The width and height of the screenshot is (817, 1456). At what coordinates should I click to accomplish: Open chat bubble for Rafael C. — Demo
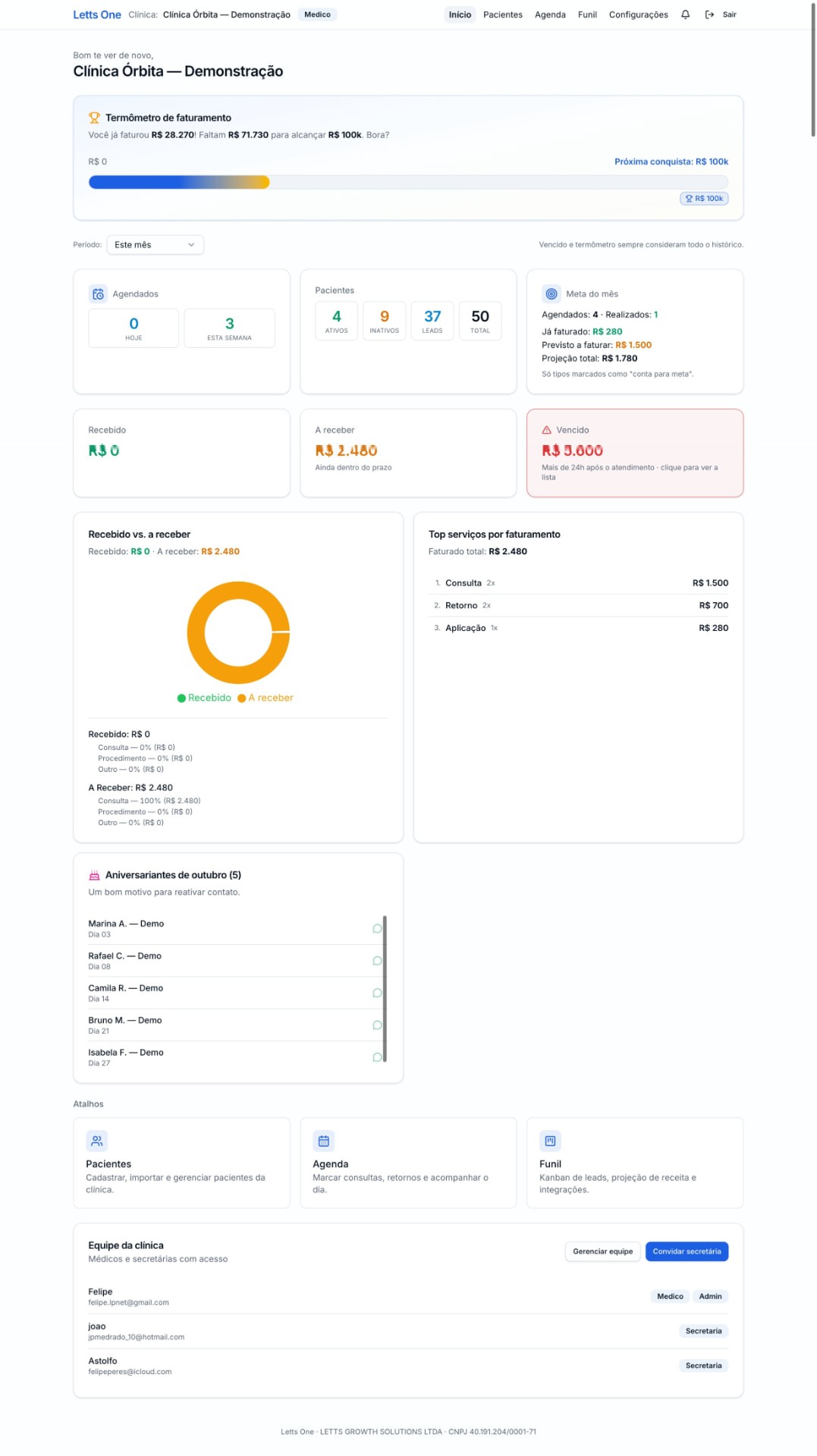click(x=377, y=961)
